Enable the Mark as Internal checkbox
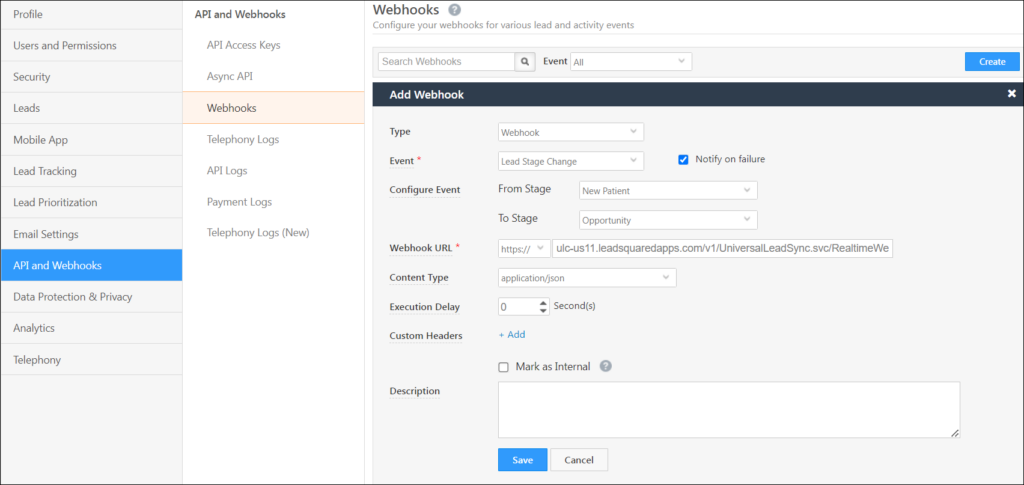The width and height of the screenshot is (1024, 485). click(504, 367)
